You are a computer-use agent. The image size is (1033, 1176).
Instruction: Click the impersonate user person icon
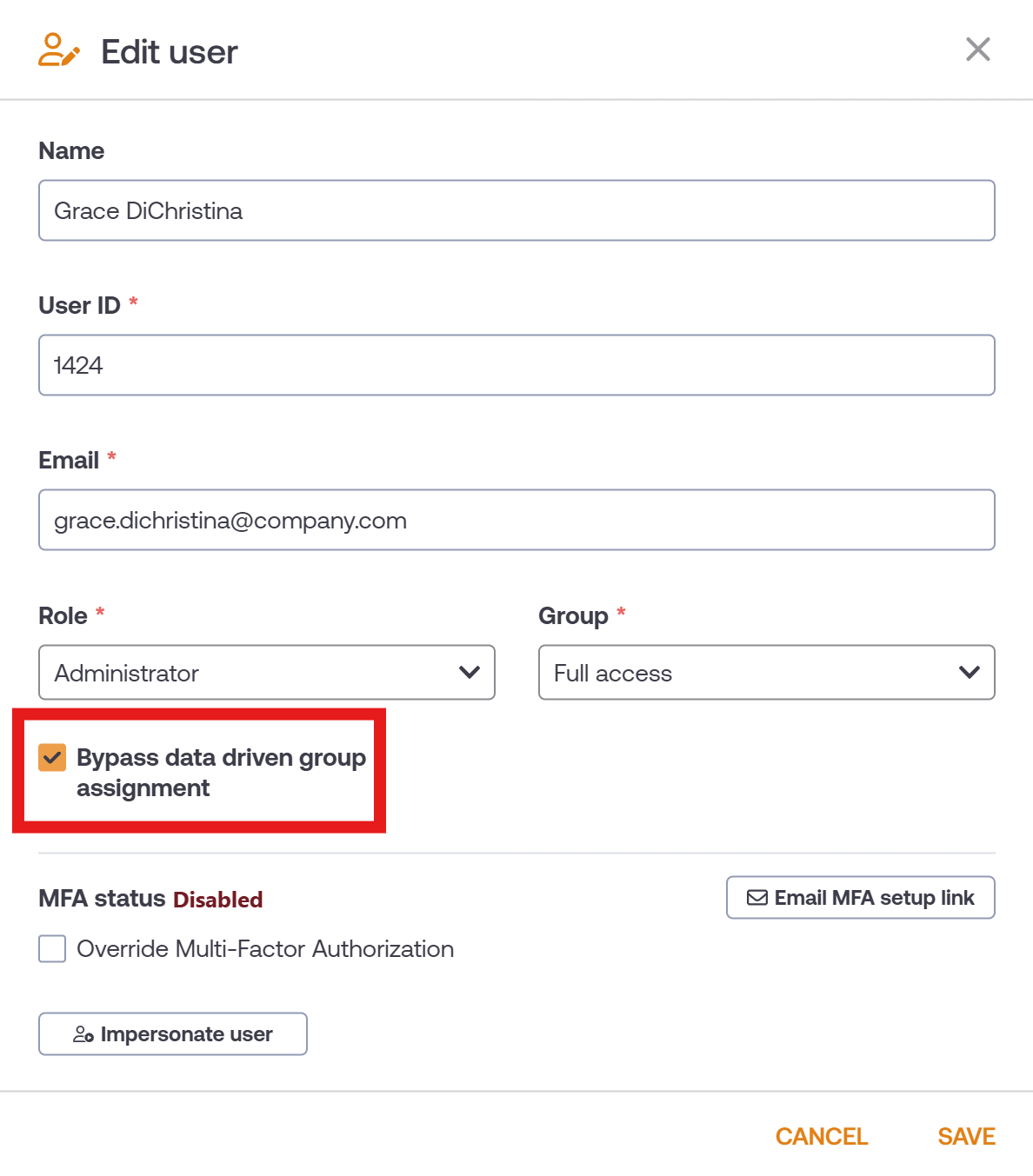point(83,1034)
